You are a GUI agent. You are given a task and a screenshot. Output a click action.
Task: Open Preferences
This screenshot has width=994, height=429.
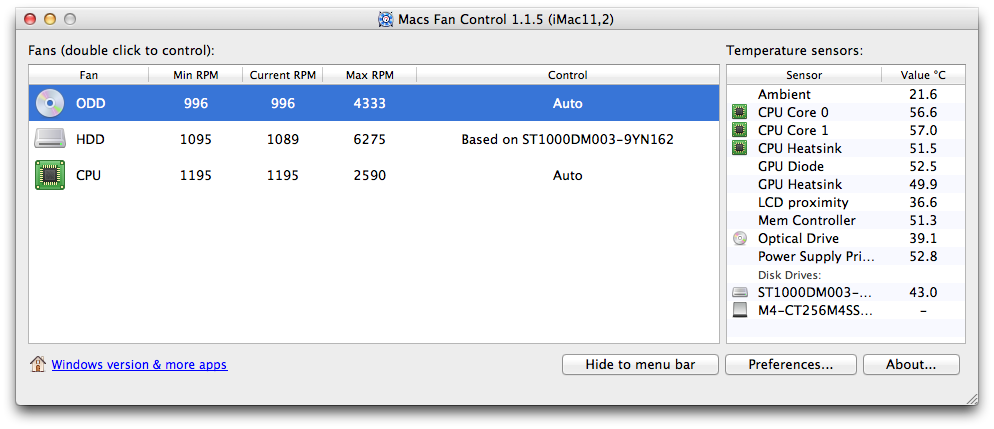point(791,364)
